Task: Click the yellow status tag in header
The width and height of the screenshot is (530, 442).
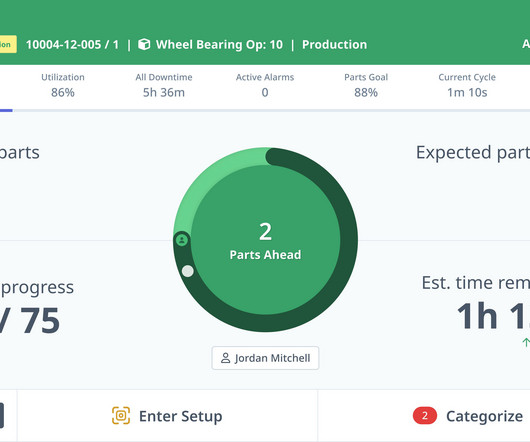Action: pos(7,44)
